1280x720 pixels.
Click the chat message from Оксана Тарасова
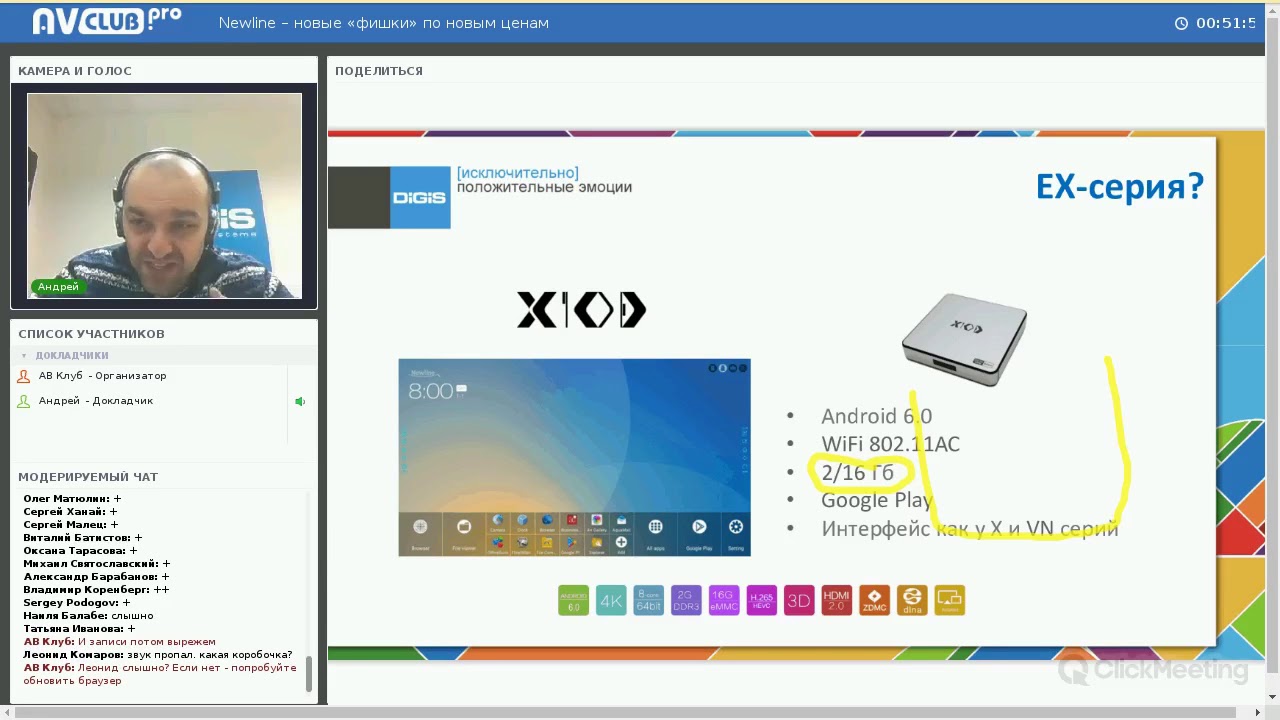click(80, 551)
